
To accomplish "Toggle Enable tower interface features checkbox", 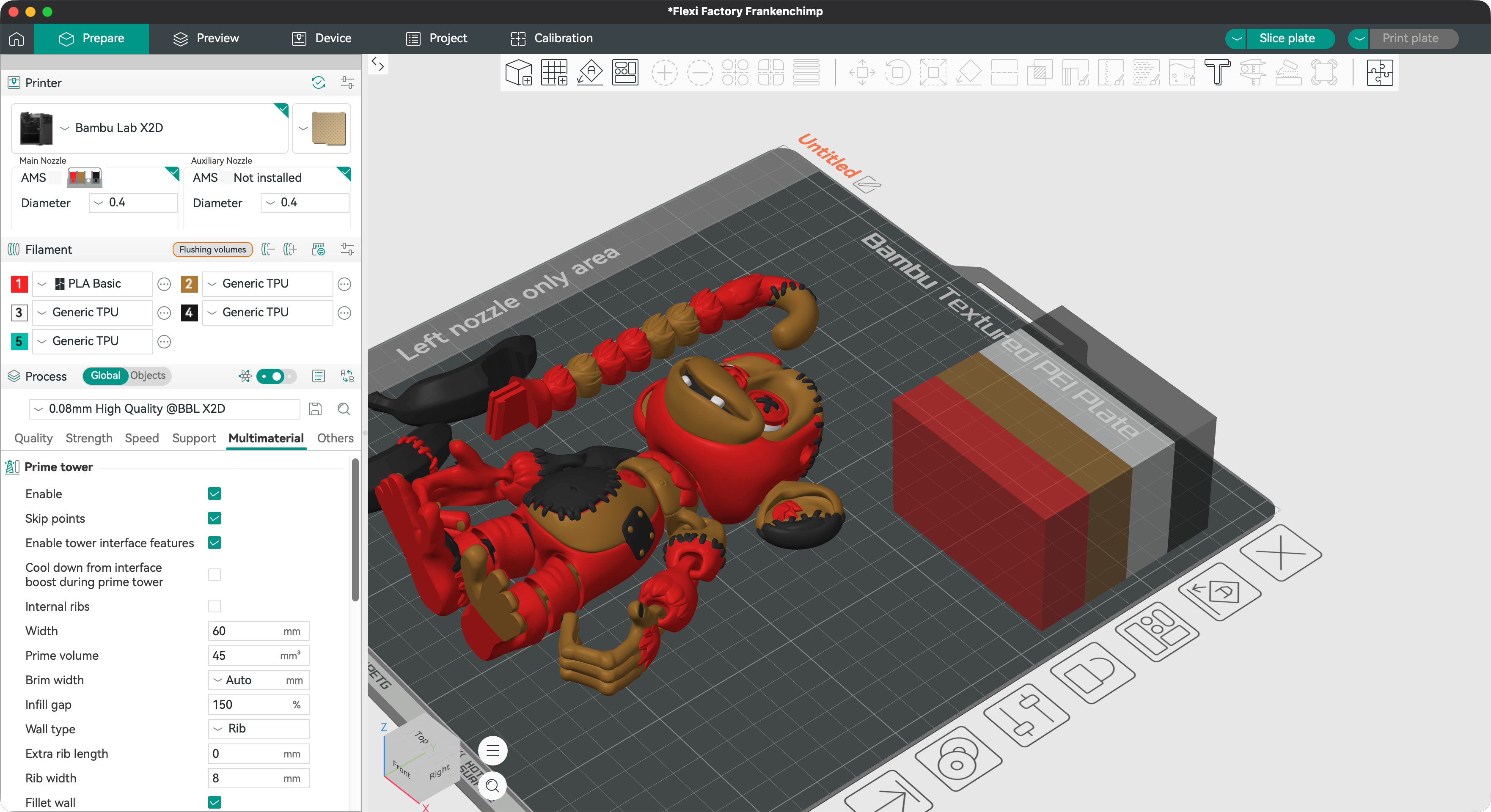I will 214,543.
